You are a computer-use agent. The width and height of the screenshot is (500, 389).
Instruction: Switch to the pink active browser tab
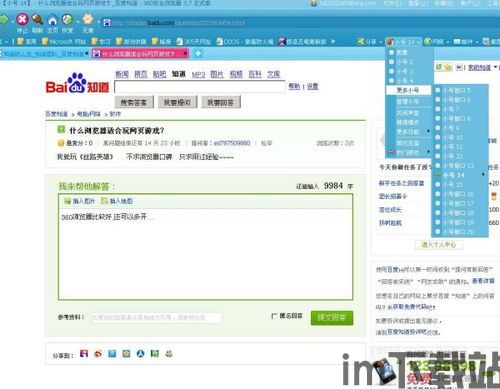(x=140, y=54)
